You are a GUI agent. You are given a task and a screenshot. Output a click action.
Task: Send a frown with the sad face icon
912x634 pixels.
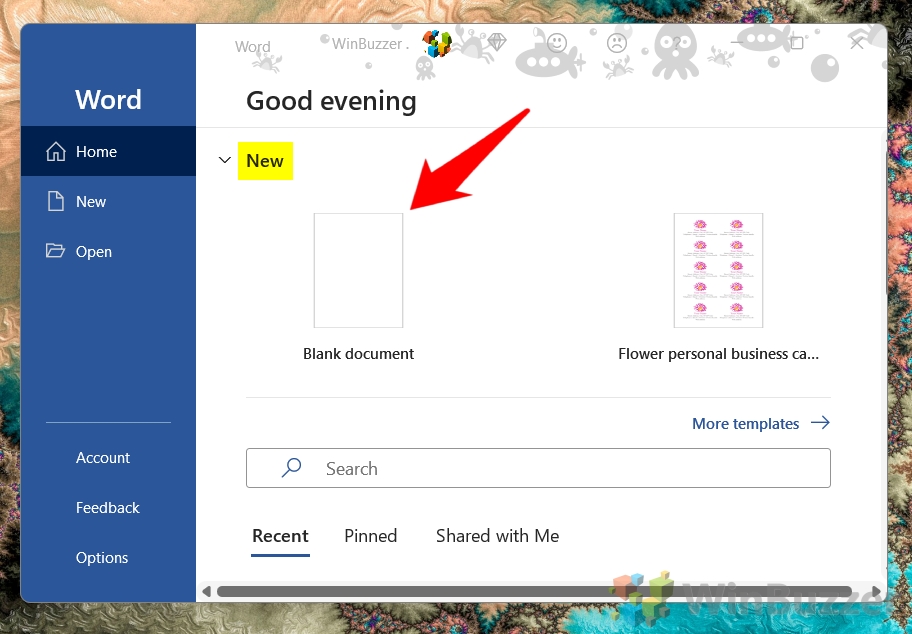click(x=617, y=42)
